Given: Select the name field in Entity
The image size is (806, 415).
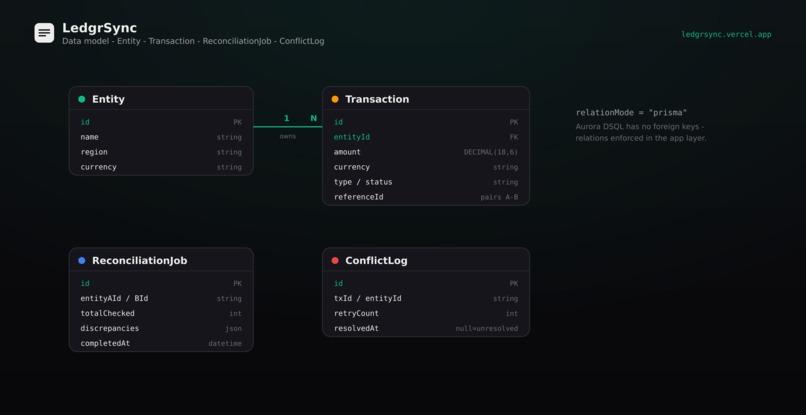Looking at the screenshot, I should (x=161, y=137).
